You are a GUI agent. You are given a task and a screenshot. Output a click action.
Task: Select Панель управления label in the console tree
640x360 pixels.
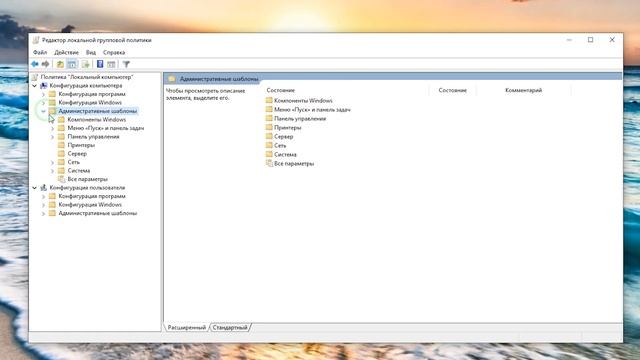pyautogui.click(x=93, y=137)
